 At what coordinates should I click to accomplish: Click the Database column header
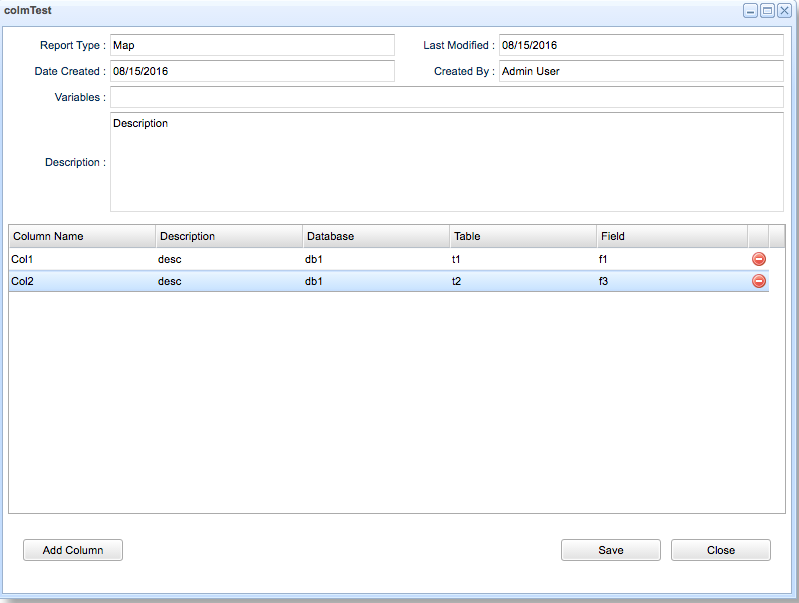(376, 236)
